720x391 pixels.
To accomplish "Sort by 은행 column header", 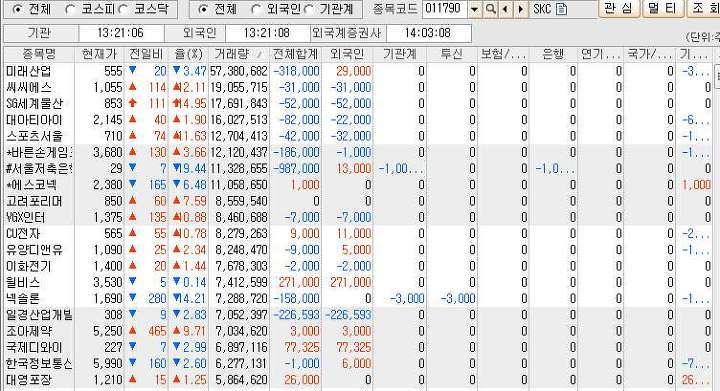I will [x=553, y=54].
